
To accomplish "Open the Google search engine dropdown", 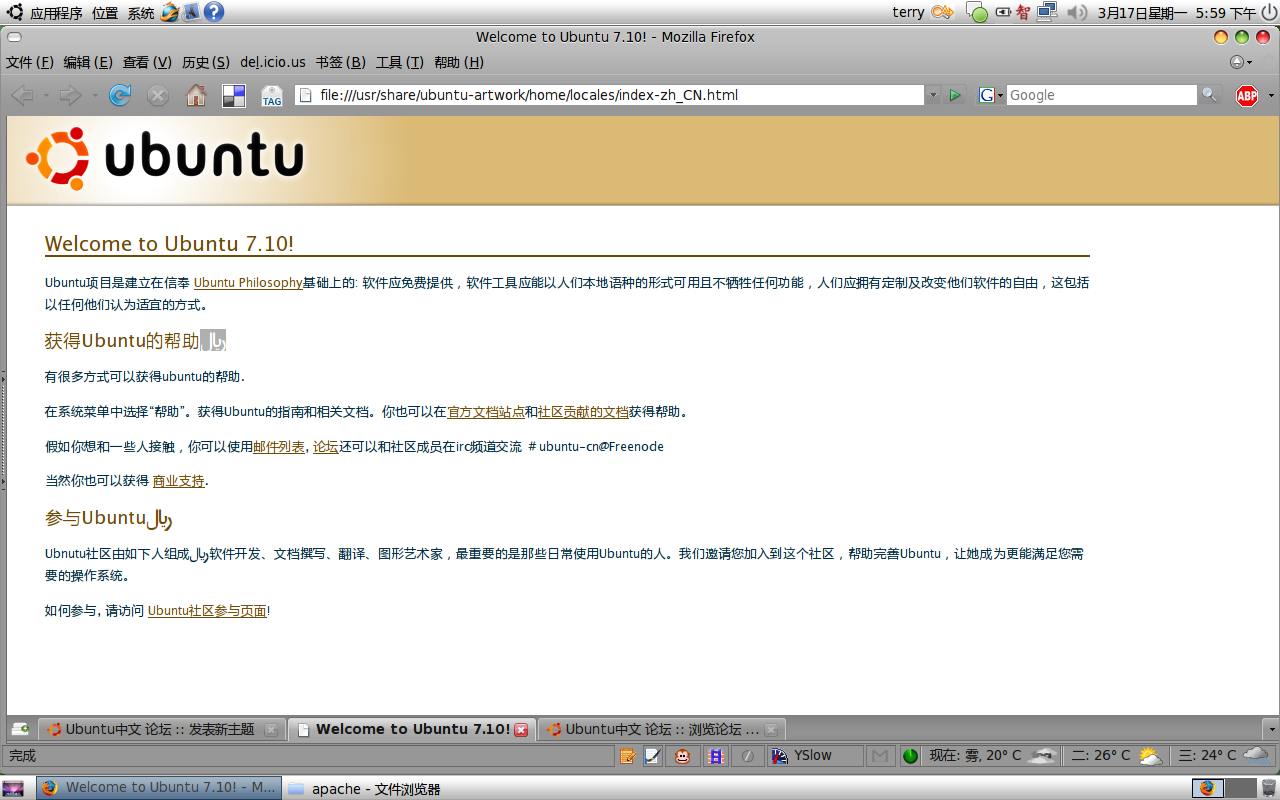I will pos(990,95).
